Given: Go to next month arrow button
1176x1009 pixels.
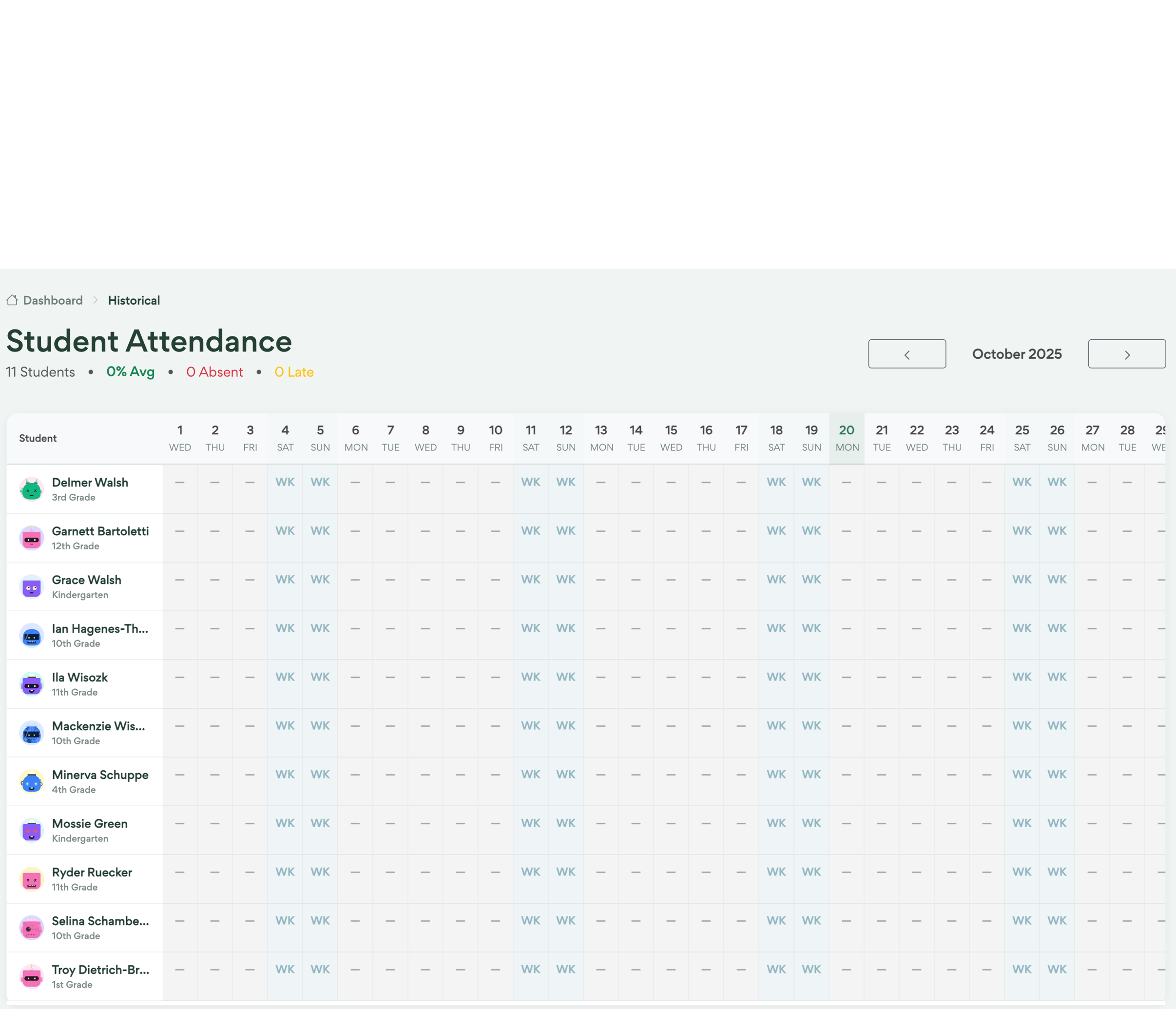Looking at the screenshot, I should [1126, 354].
